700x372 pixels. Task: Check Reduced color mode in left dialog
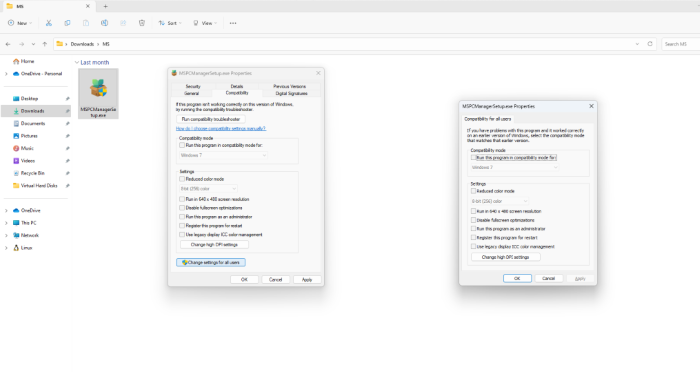[182, 179]
